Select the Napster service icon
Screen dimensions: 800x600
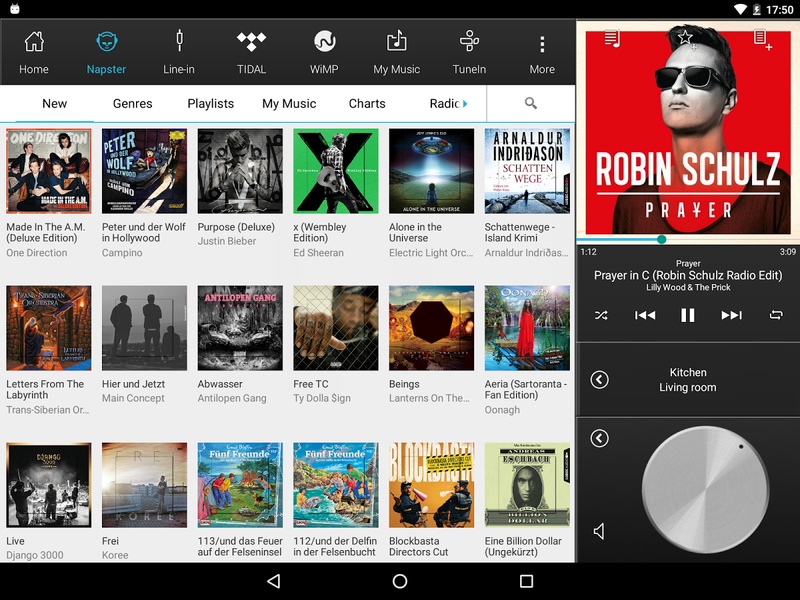(x=106, y=52)
